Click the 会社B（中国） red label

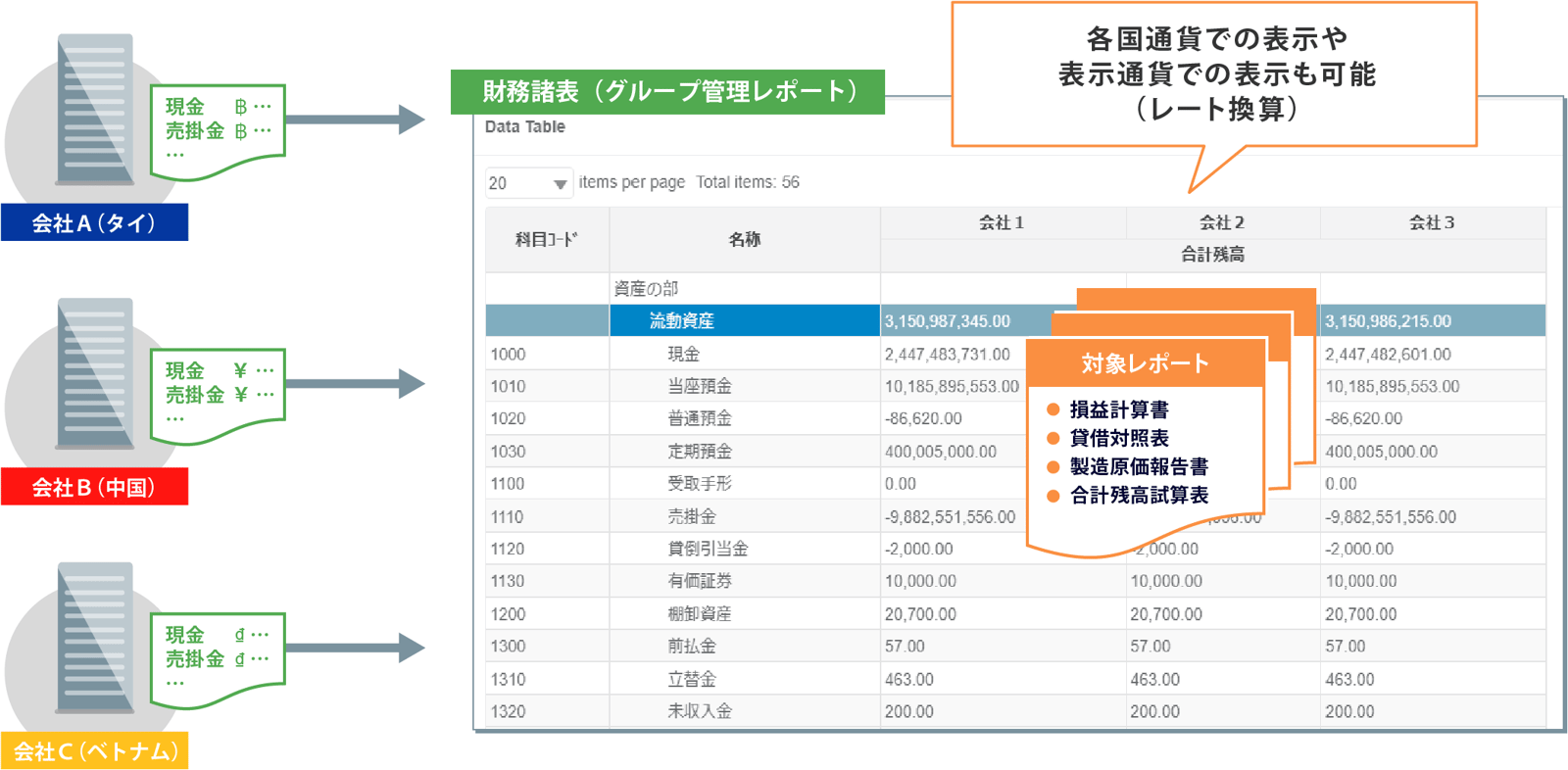tap(94, 488)
